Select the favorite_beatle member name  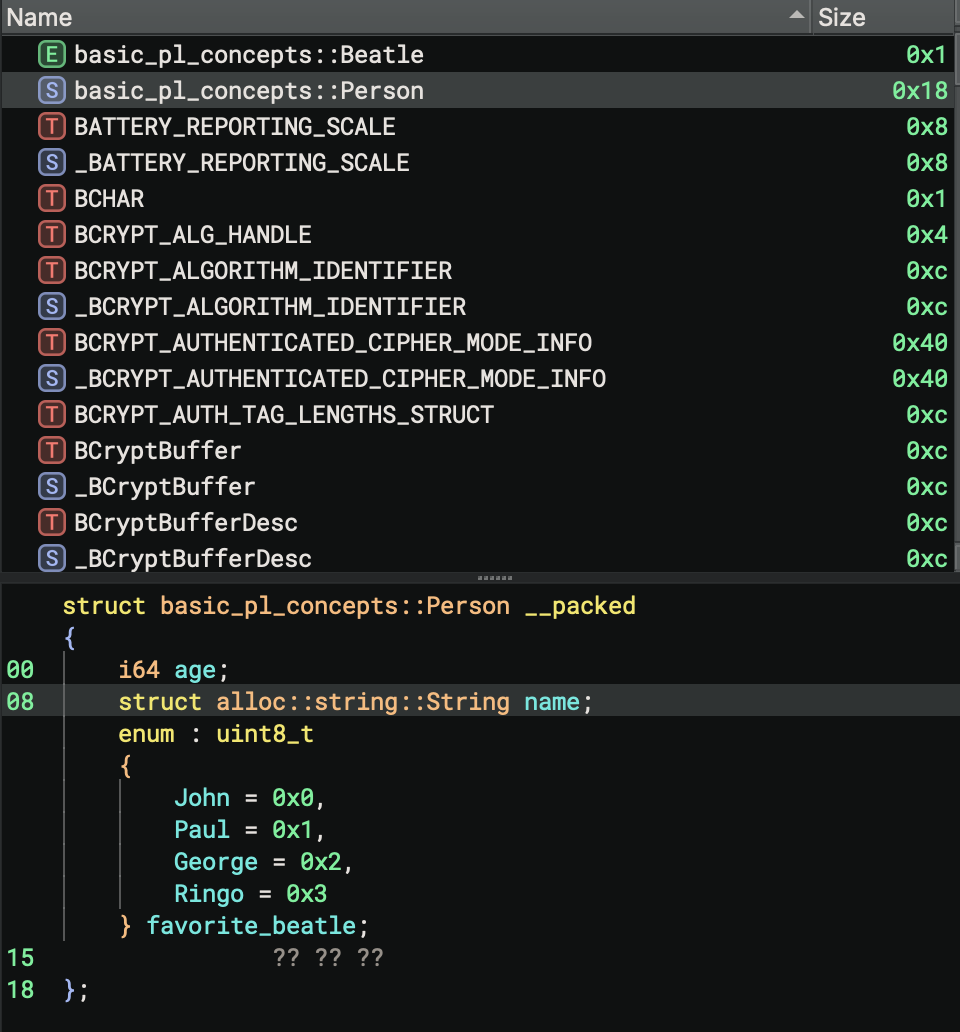coord(251,926)
